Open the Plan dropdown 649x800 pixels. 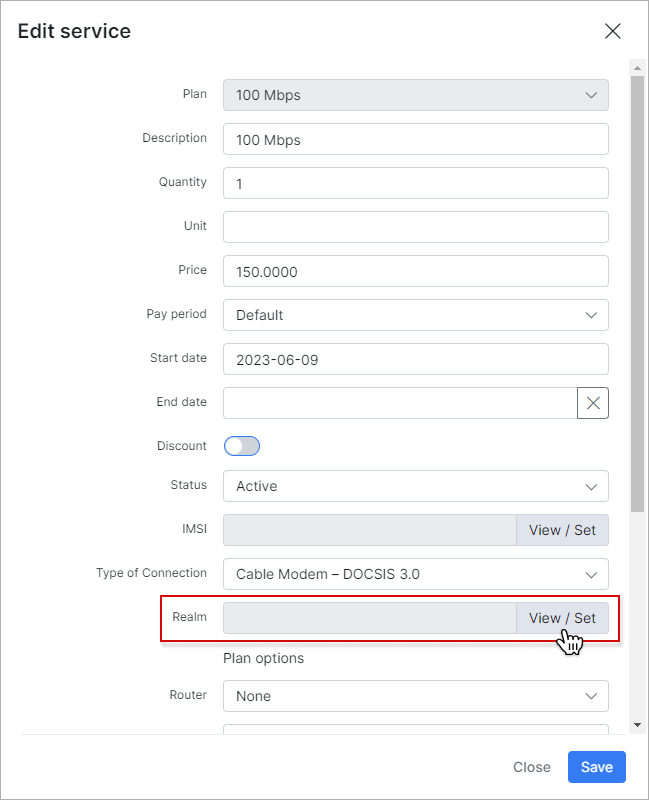[415, 95]
